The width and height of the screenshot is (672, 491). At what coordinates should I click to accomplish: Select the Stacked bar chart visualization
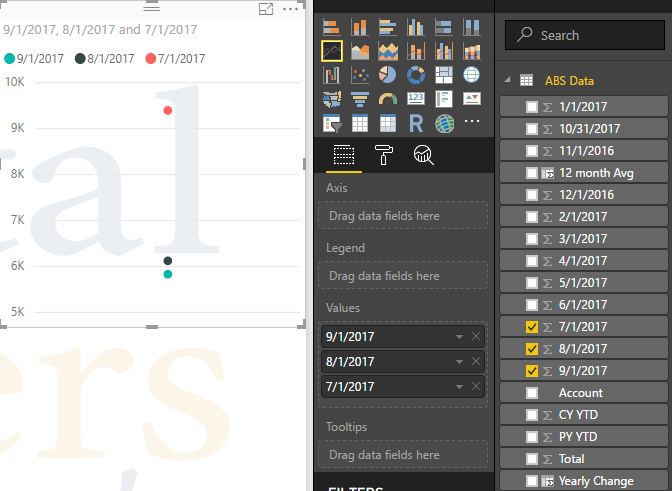pos(332,27)
